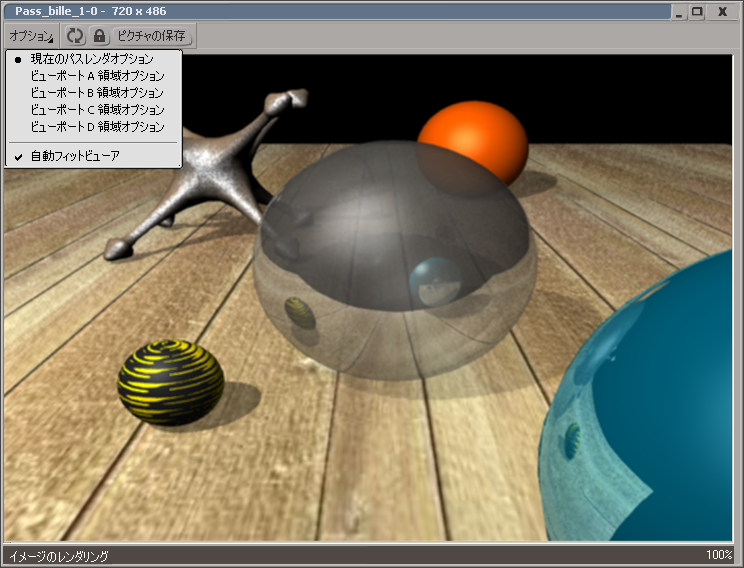Minimize the Pass_bille render window
Image resolution: width=744 pixels, height=568 pixels.
(679, 12)
